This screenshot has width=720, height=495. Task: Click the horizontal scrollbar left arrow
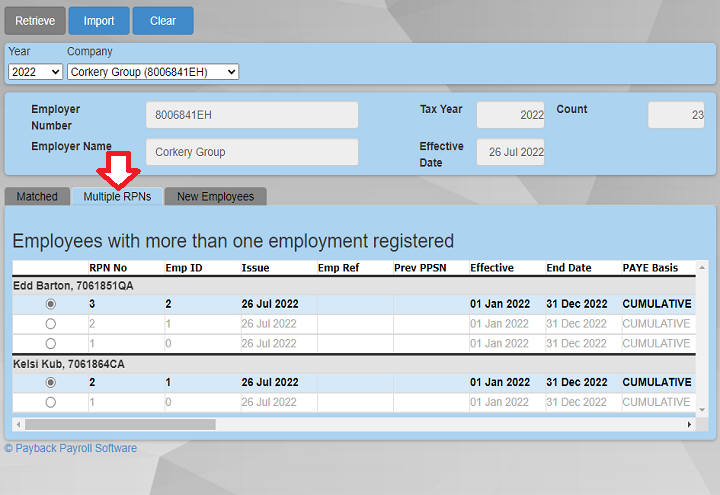pyautogui.click(x=18, y=424)
